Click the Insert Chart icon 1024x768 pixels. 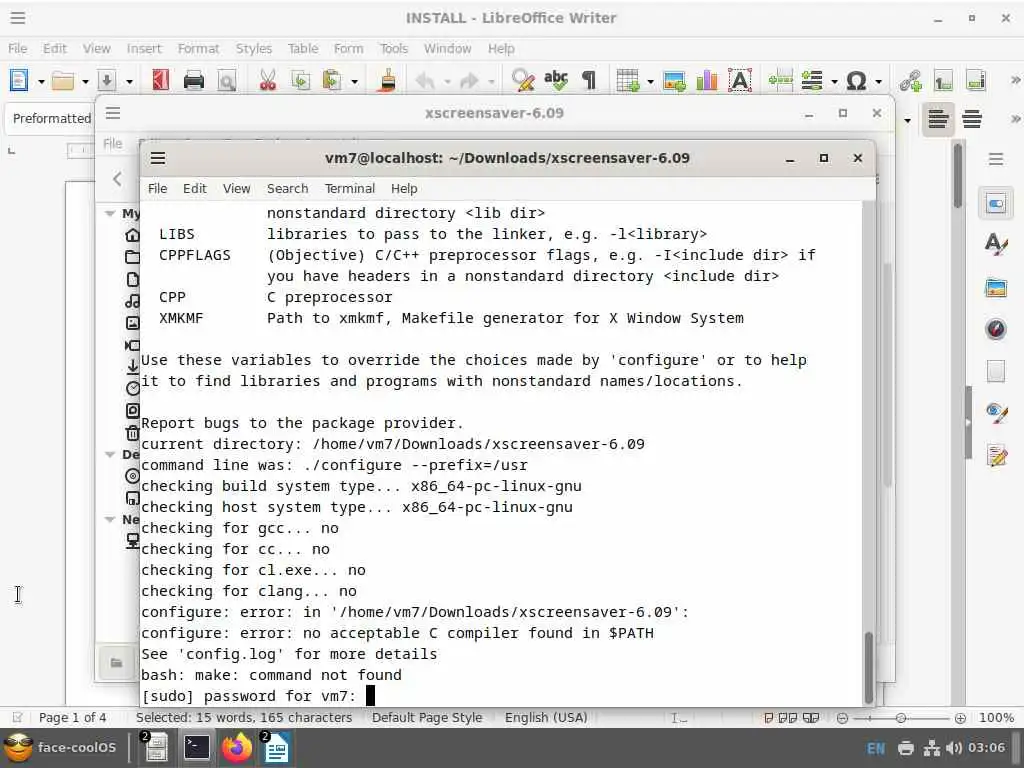click(x=707, y=81)
